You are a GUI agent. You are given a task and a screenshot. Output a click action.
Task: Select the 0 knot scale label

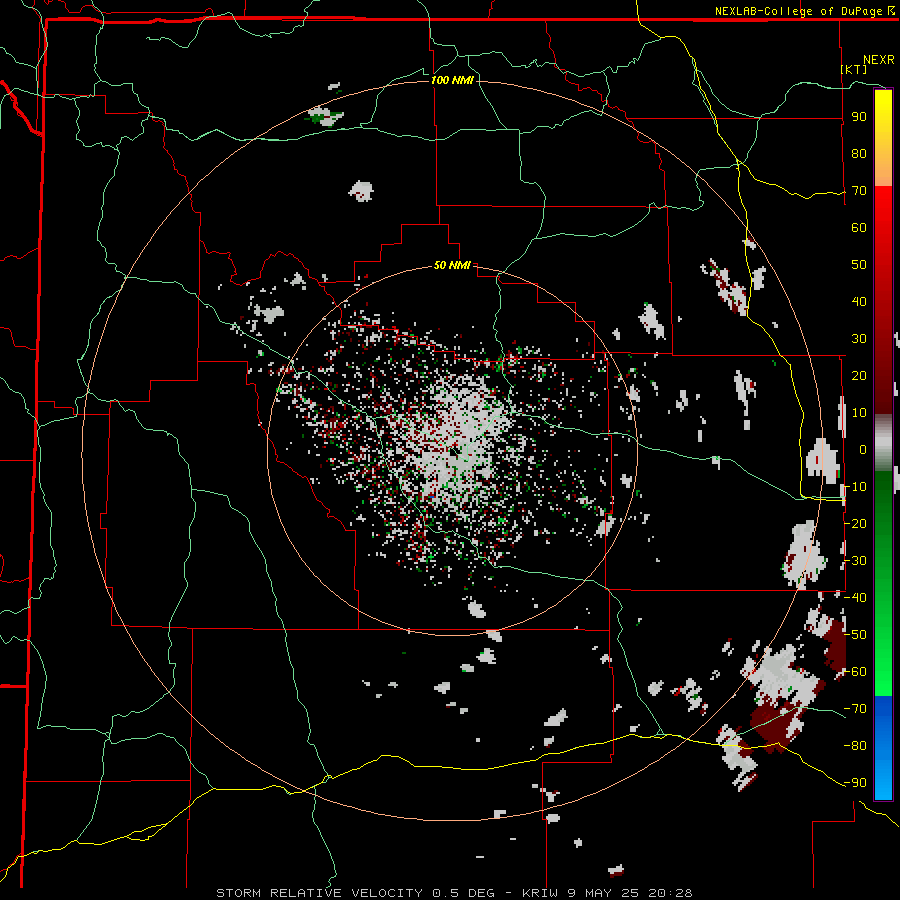pos(863,450)
